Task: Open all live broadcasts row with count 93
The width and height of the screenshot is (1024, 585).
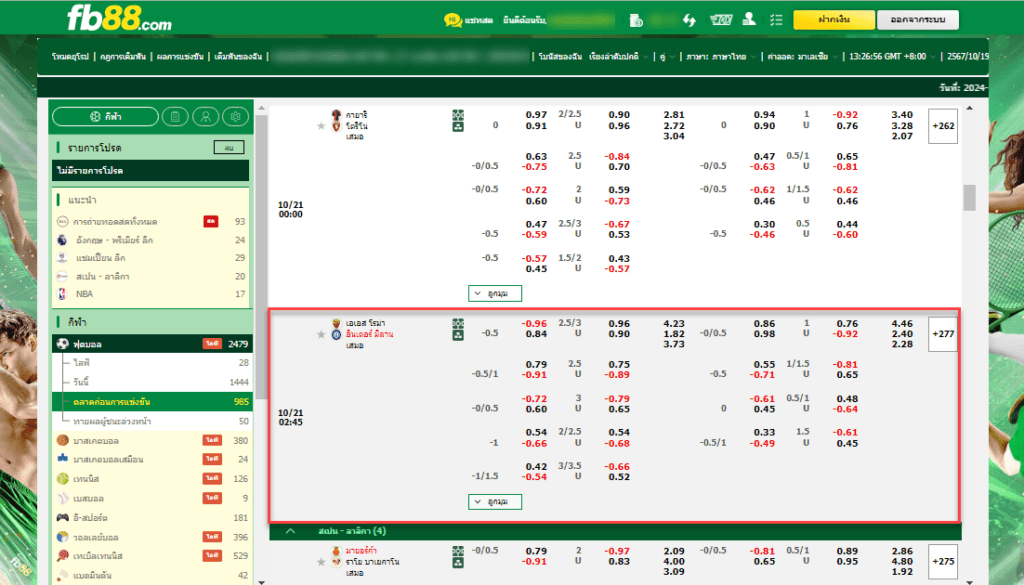Action: [x=151, y=221]
